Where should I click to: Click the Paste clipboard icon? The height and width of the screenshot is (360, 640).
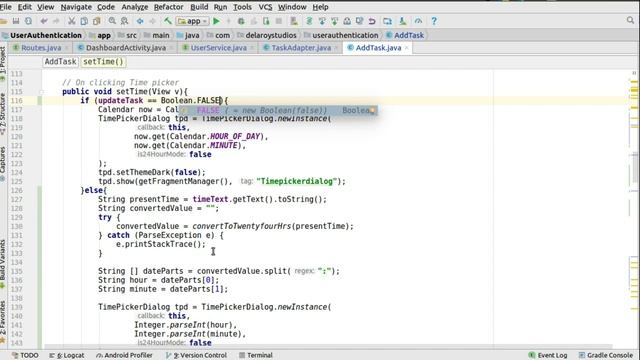click(97, 21)
